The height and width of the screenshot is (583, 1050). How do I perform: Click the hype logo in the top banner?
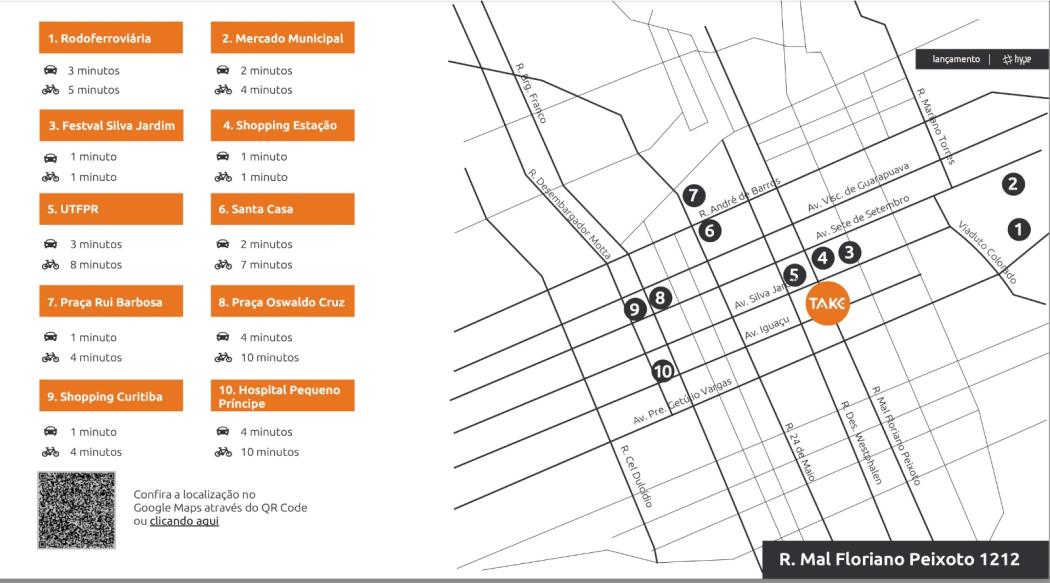[1017, 60]
